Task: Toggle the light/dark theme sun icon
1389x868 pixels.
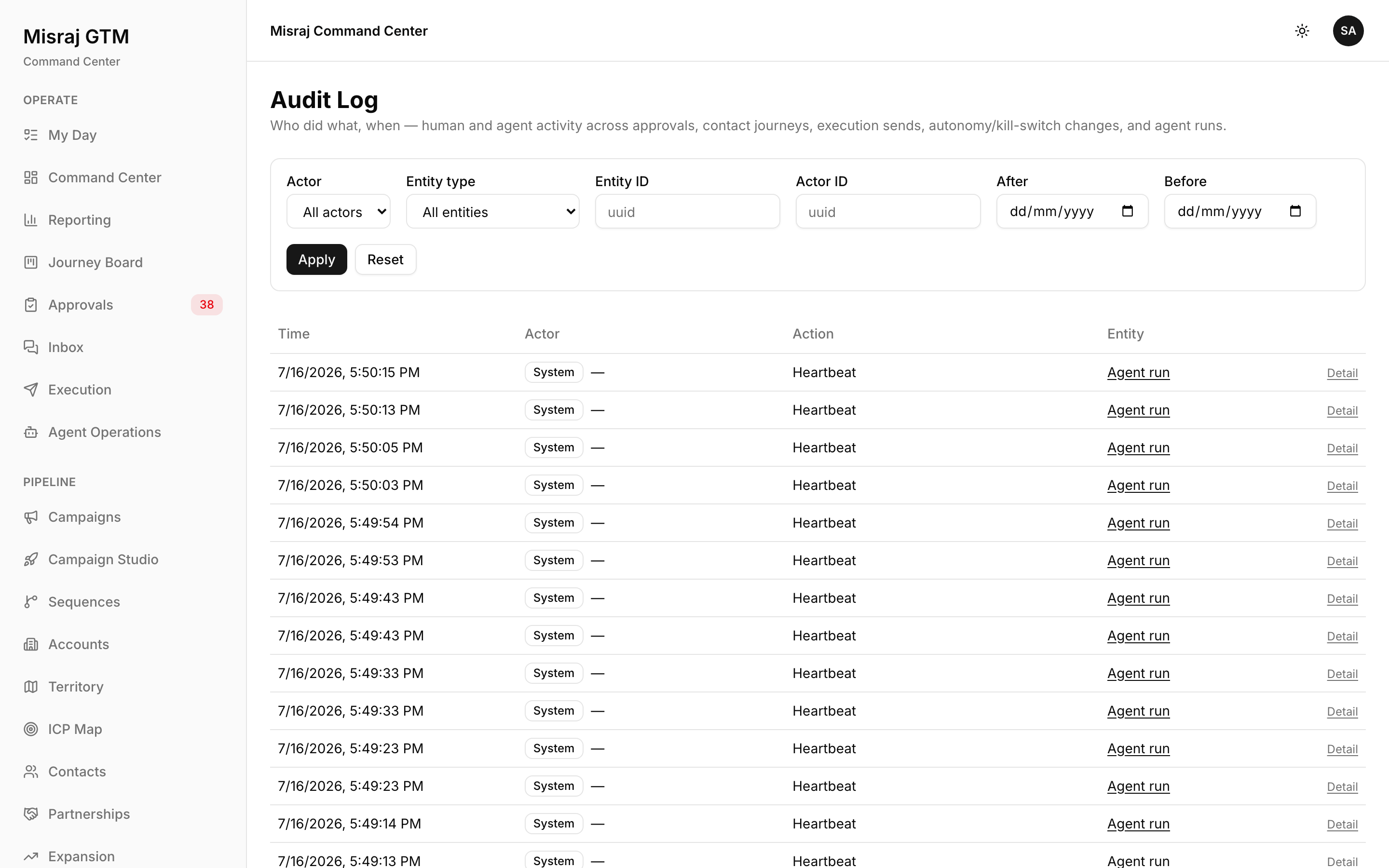Action: click(x=1302, y=31)
